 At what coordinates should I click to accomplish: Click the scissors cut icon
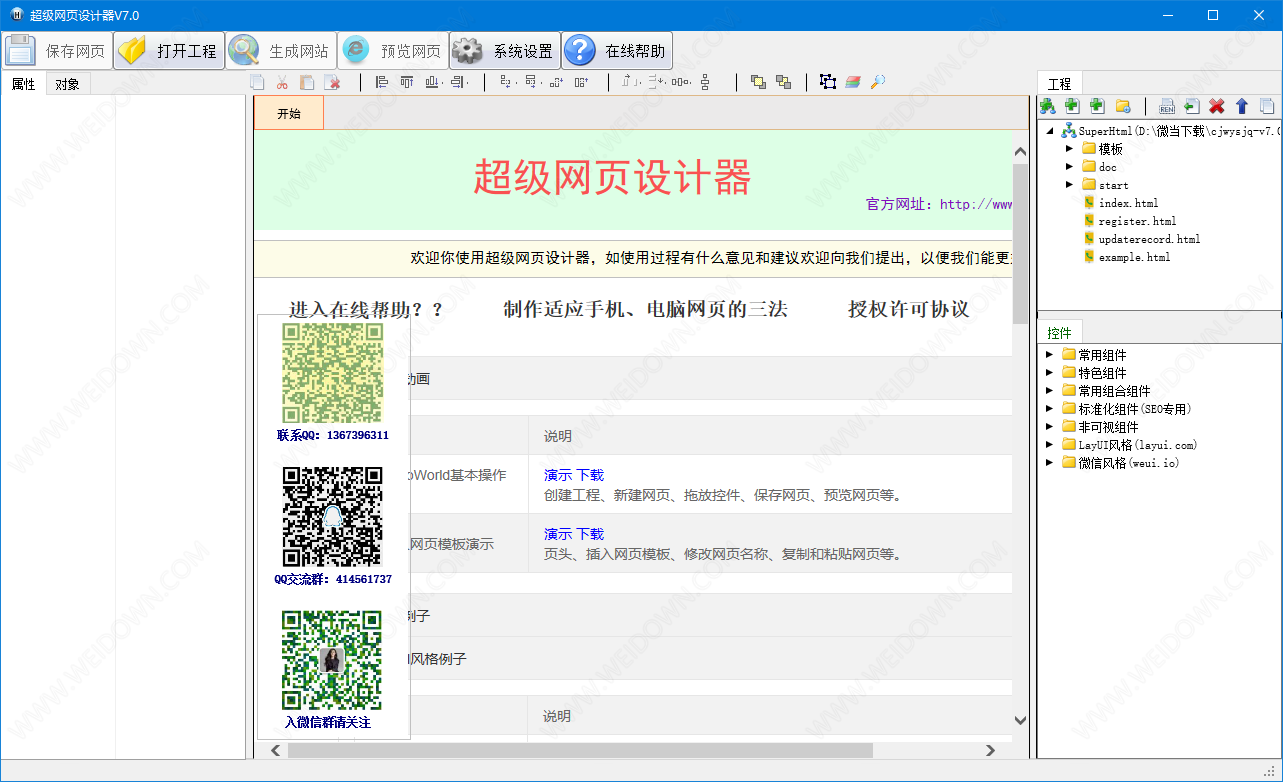pos(282,83)
